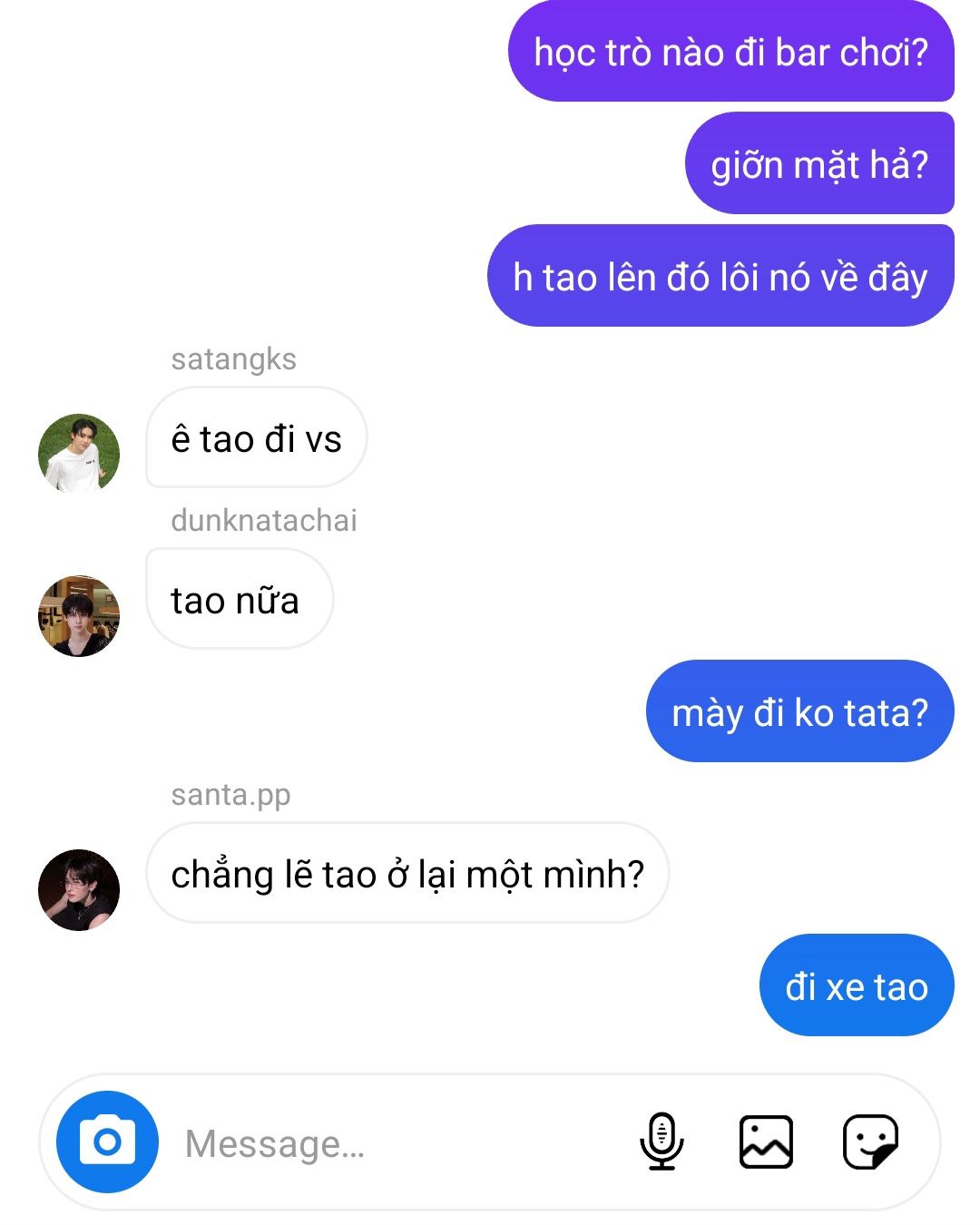Viewport: 980px width, 1225px height.
Task: Open the santa.pp username label
Action: coord(230,795)
